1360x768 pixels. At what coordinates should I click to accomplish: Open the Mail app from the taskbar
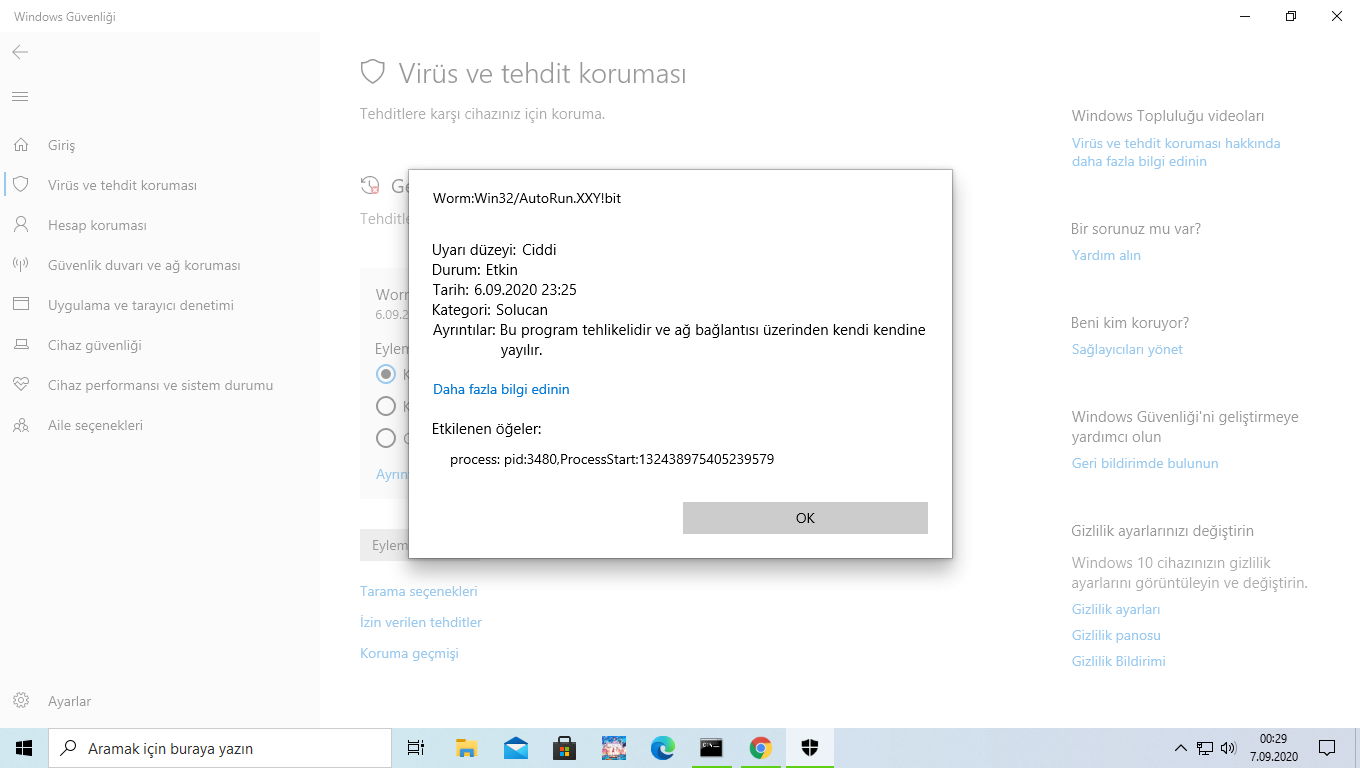point(515,748)
